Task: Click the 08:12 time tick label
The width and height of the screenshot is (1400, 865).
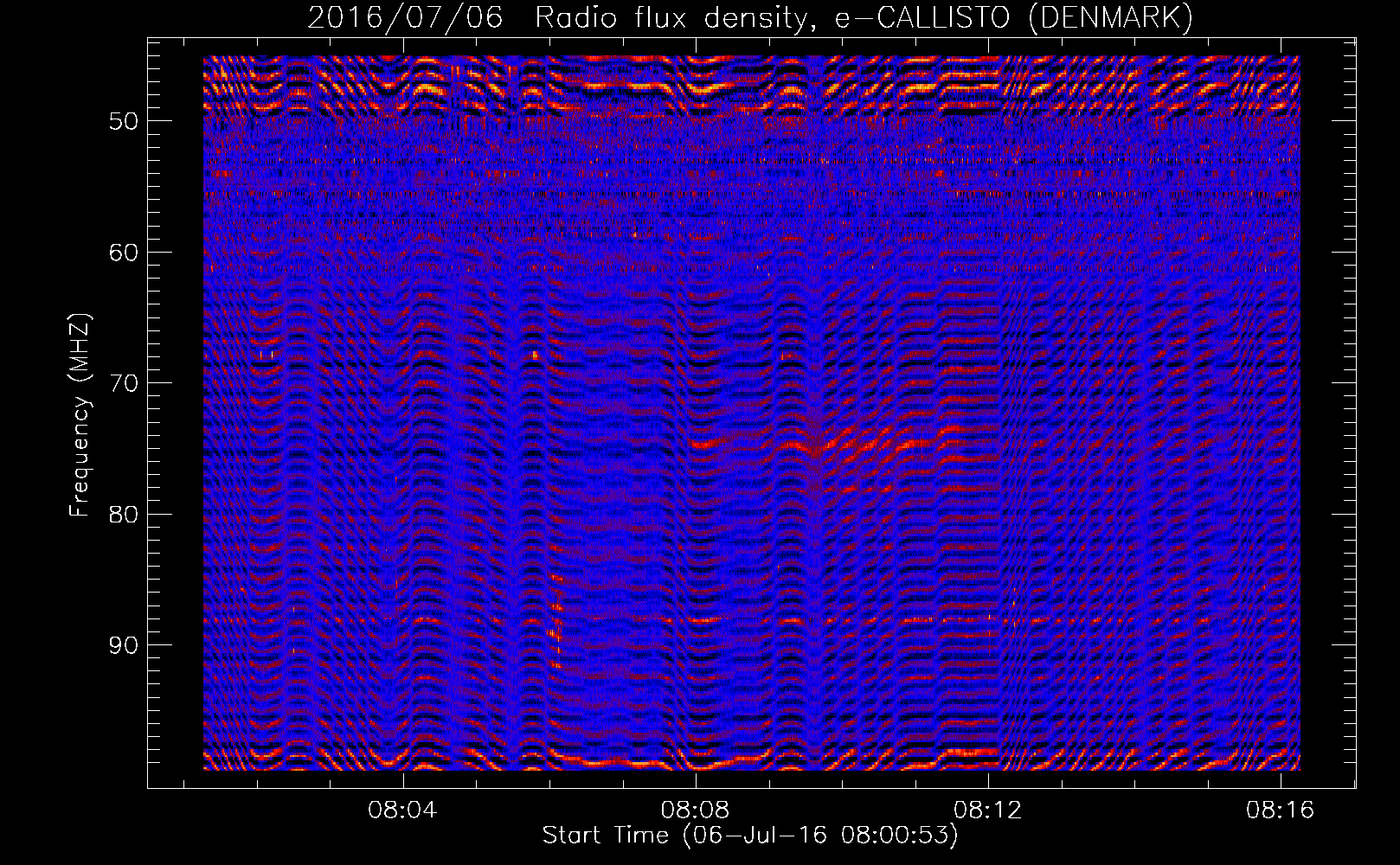Action: tap(987, 811)
